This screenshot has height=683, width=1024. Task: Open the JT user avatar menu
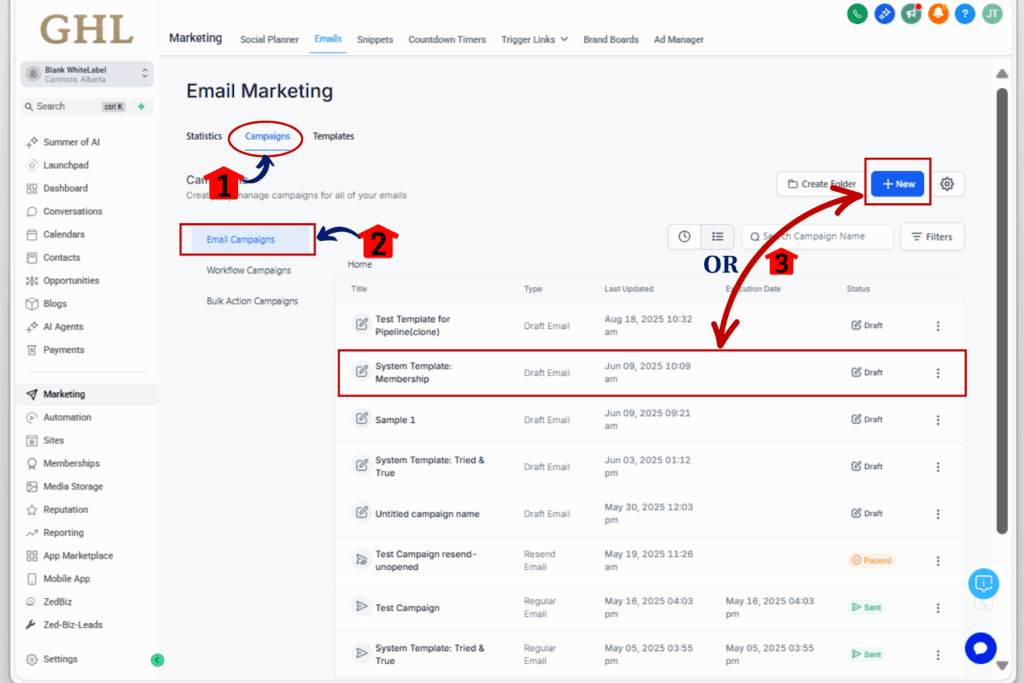[992, 13]
